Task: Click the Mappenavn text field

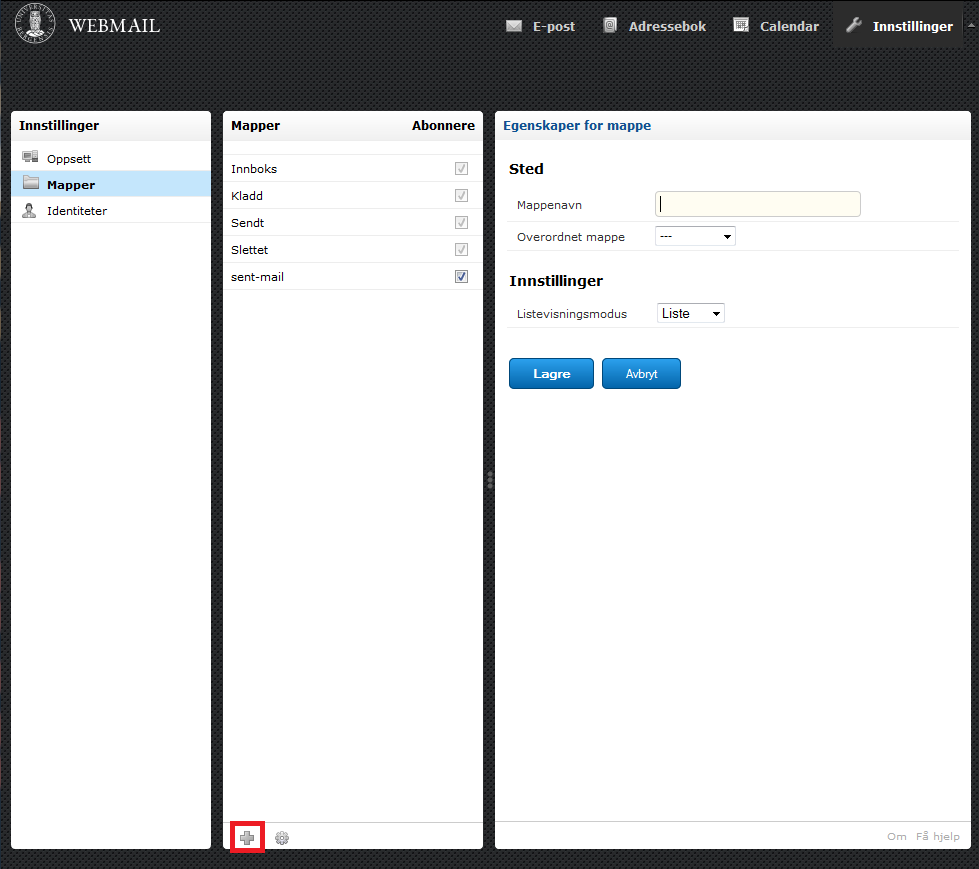Action: (x=757, y=204)
